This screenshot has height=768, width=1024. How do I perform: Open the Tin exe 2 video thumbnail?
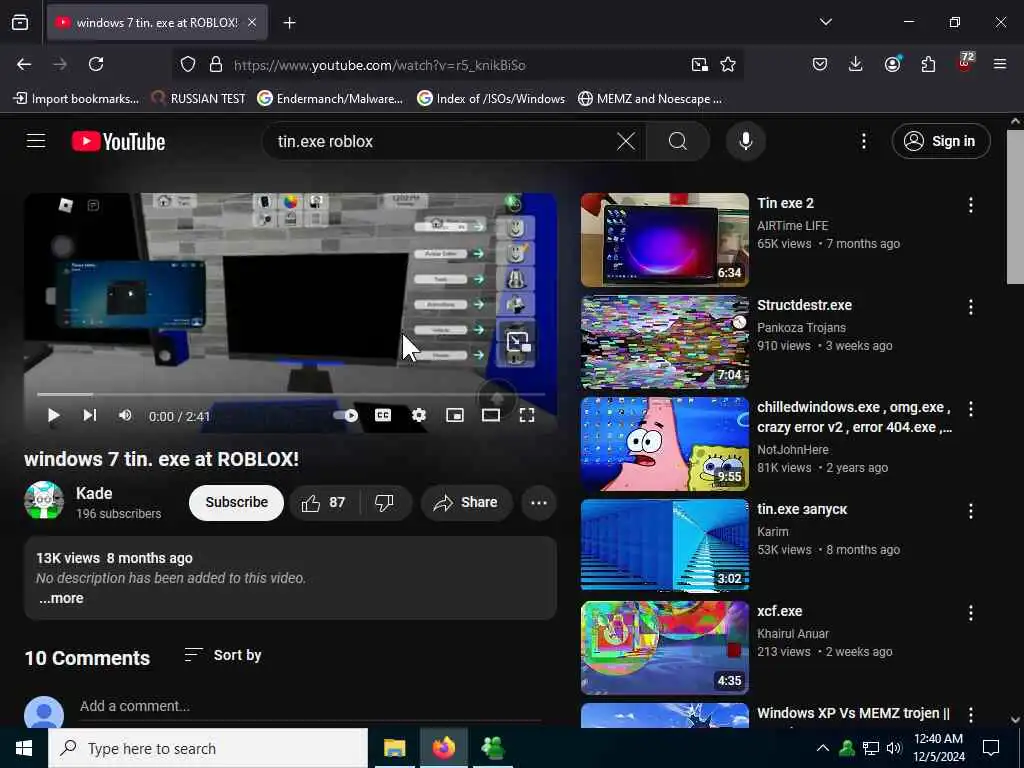click(665, 240)
